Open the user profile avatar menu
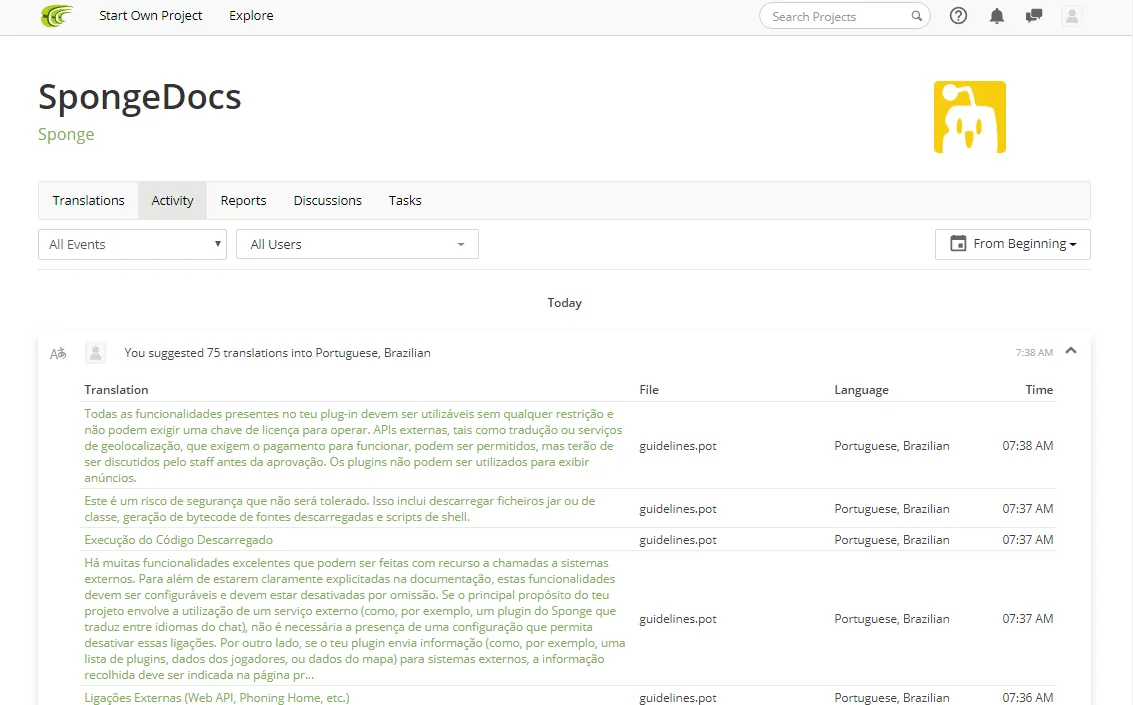The image size is (1133, 705). click(x=1072, y=16)
